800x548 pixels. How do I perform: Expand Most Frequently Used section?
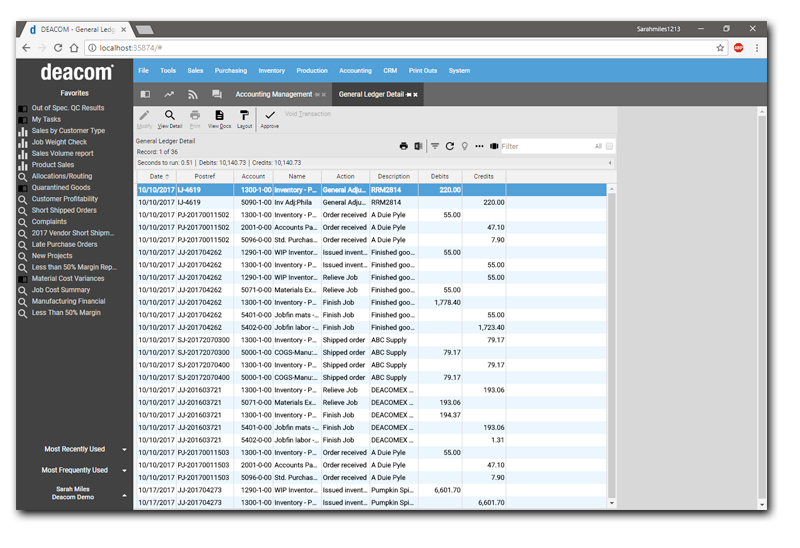pos(124,470)
